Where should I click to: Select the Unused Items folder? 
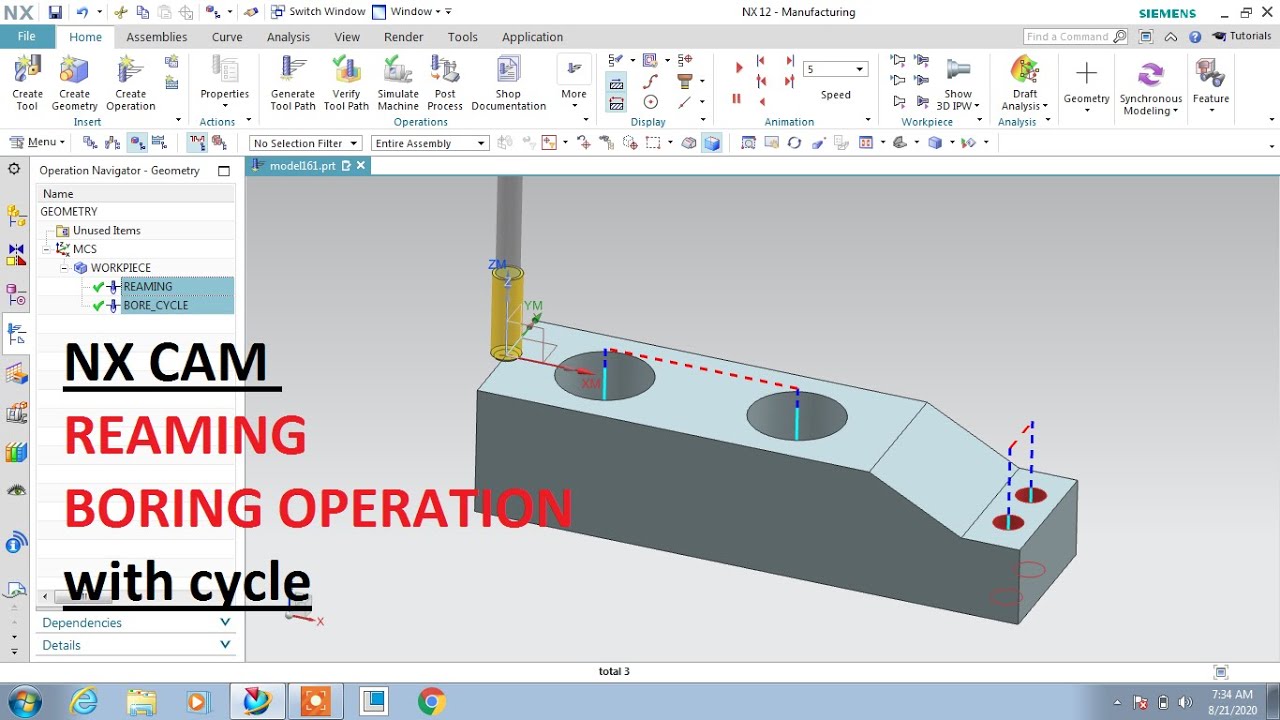point(106,231)
